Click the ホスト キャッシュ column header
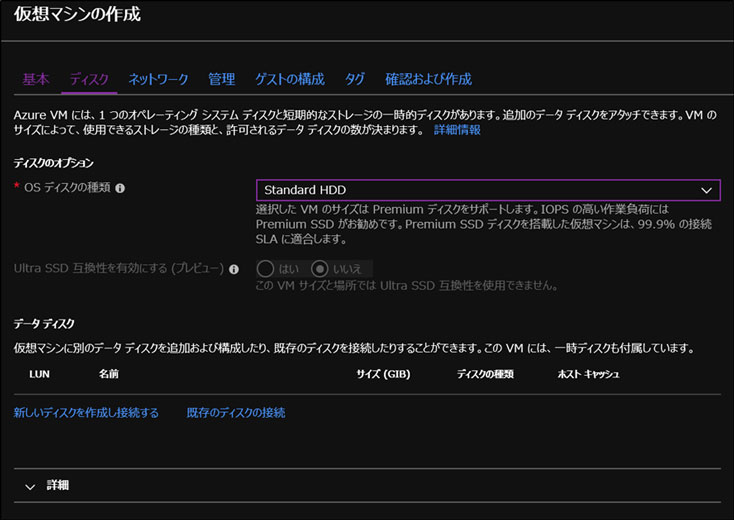This screenshot has width=734, height=520. pyautogui.click(x=588, y=374)
